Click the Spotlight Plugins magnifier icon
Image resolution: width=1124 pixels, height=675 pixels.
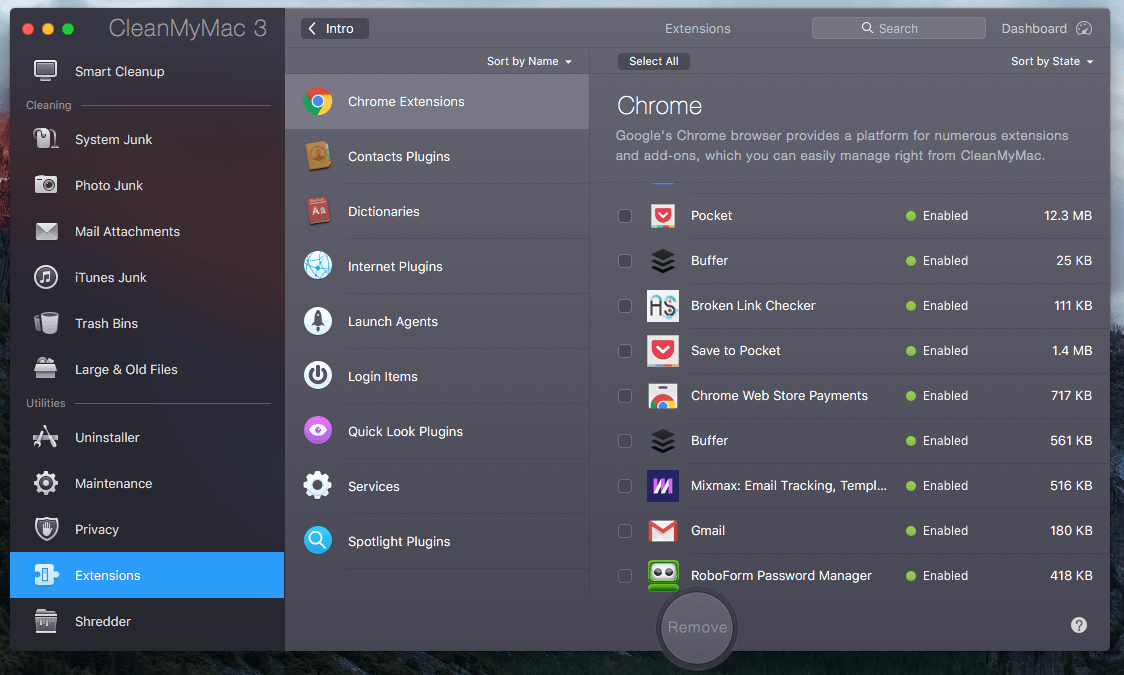pos(318,540)
